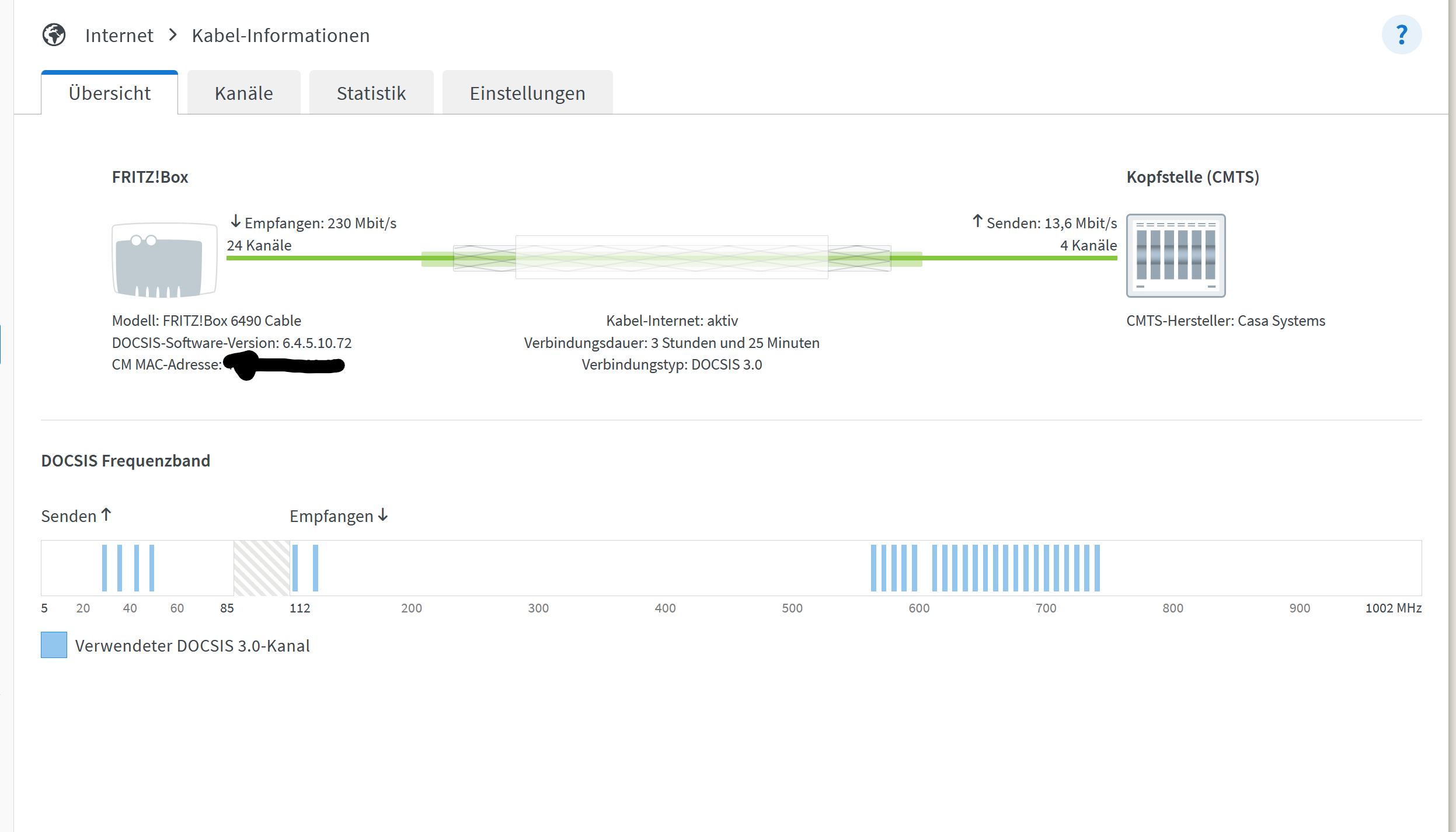Screen dimensions: 1456x832
Task: Click the up arrow next to Senden frequency label
Action: pyautogui.click(x=106, y=514)
